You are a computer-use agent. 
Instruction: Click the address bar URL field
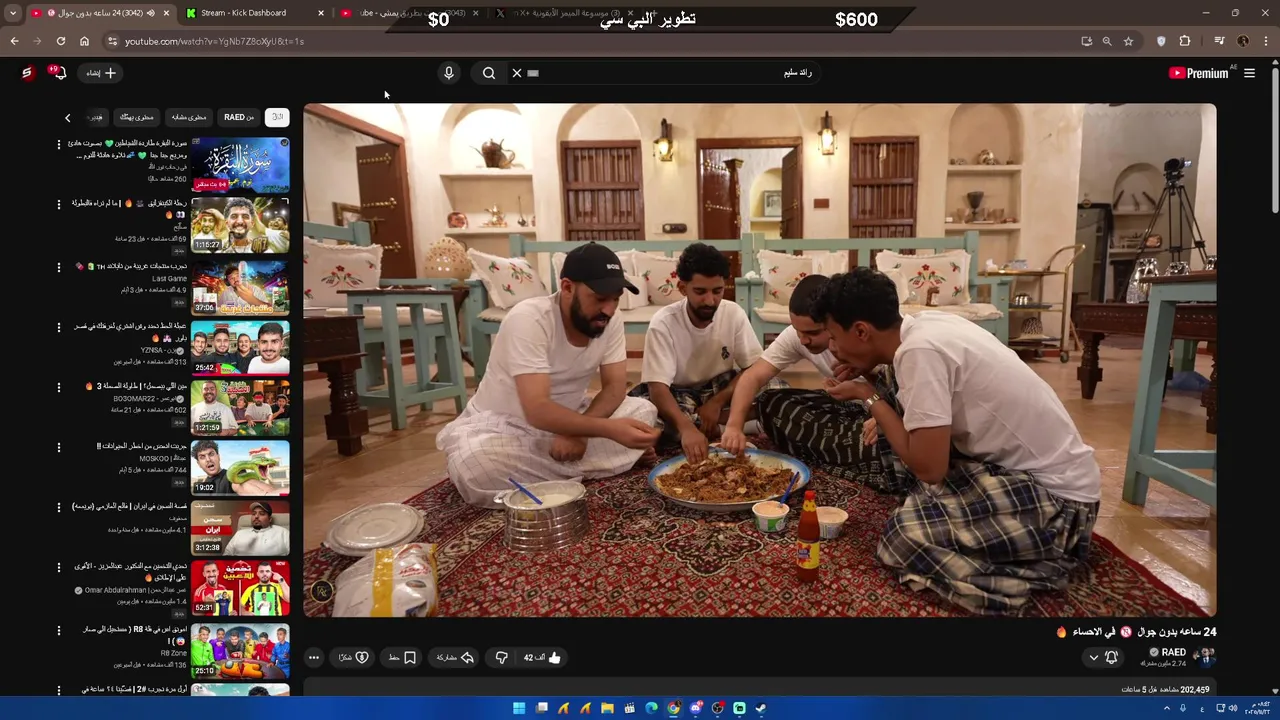(x=590, y=41)
